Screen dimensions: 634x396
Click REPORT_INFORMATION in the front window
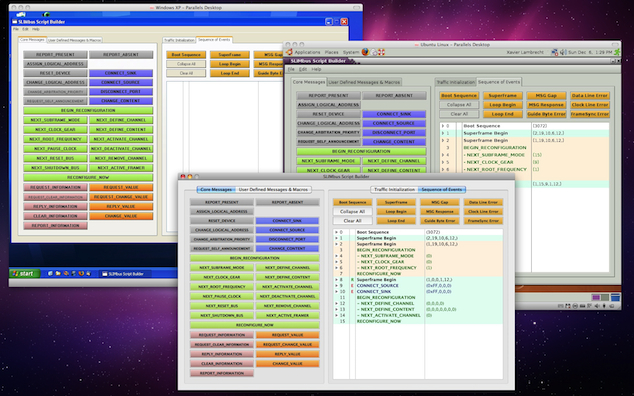click(222, 373)
